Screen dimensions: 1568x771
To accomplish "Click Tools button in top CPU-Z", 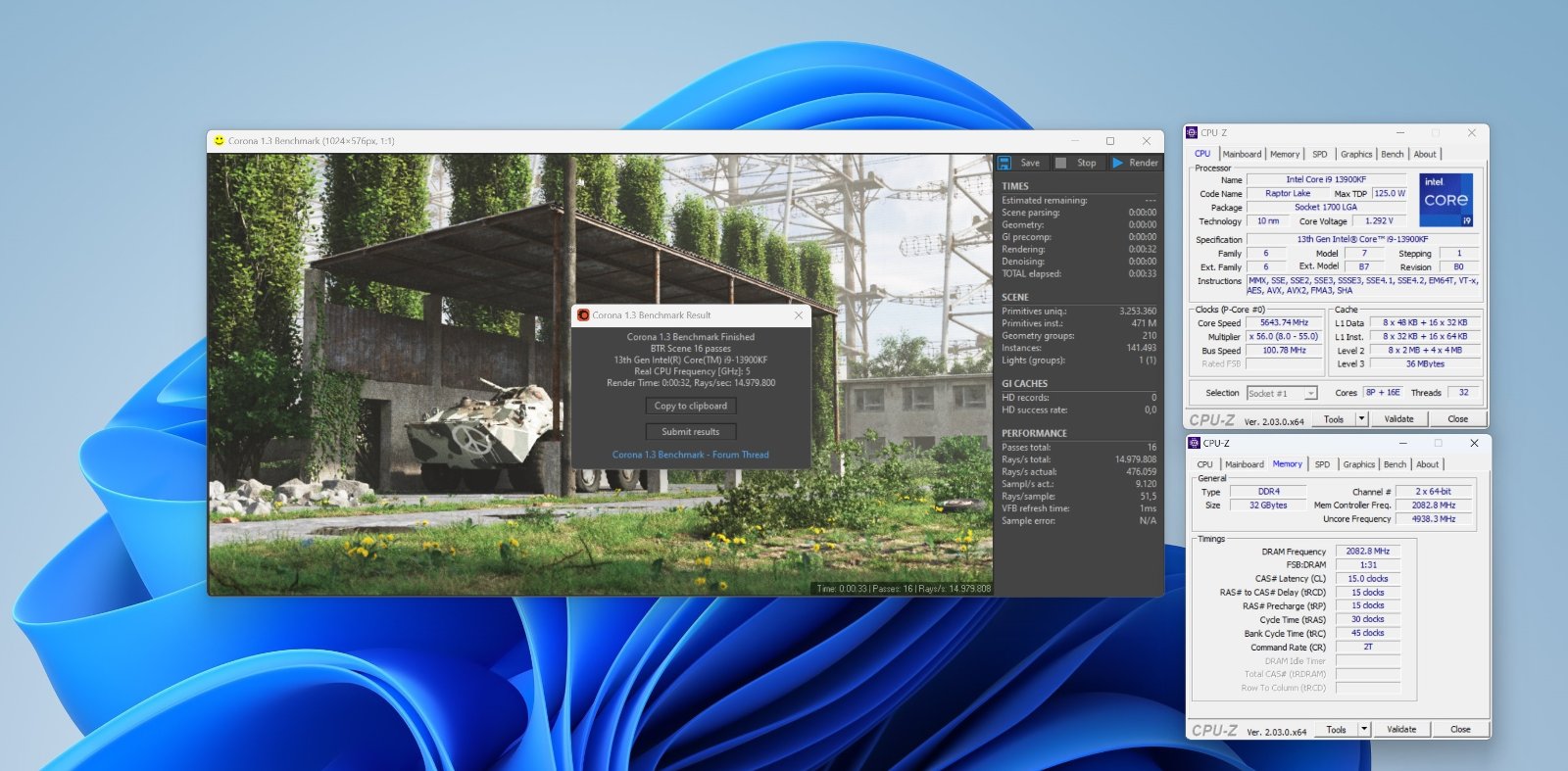I will 1334,419.
